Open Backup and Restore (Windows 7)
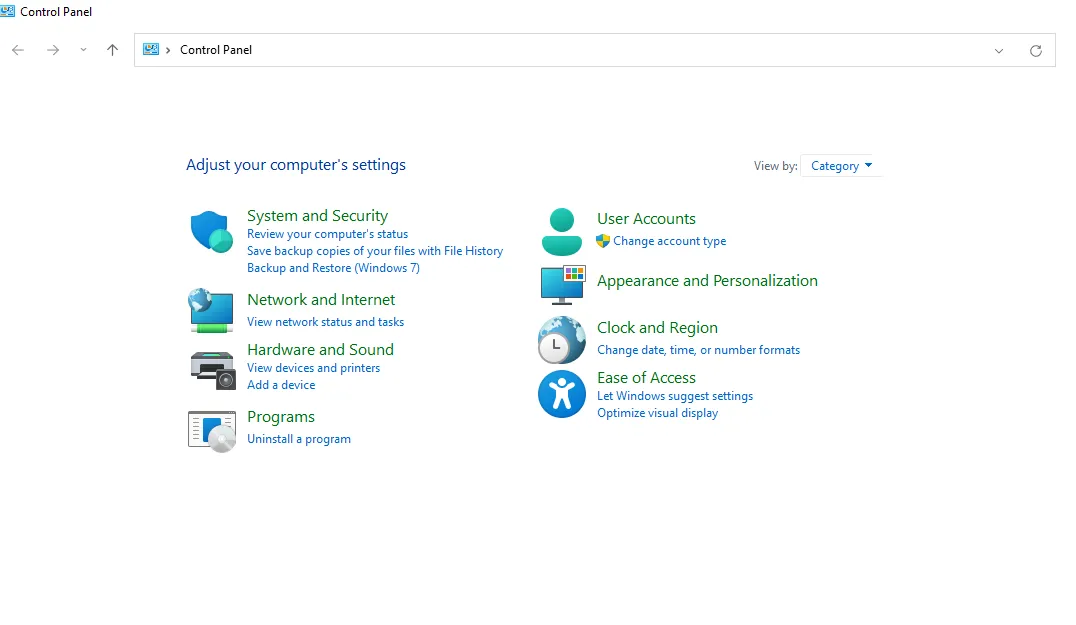Screen dimensions: 1076x625 [333, 268]
